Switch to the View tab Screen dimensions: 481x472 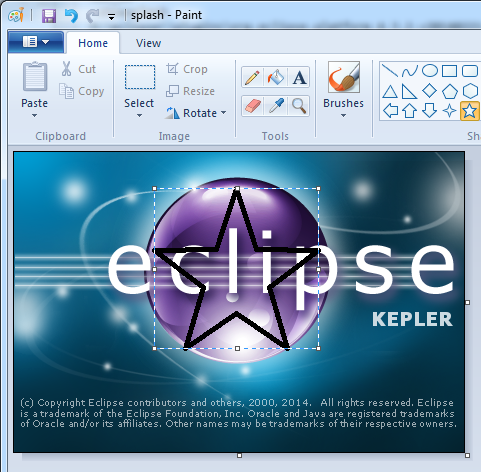148,43
